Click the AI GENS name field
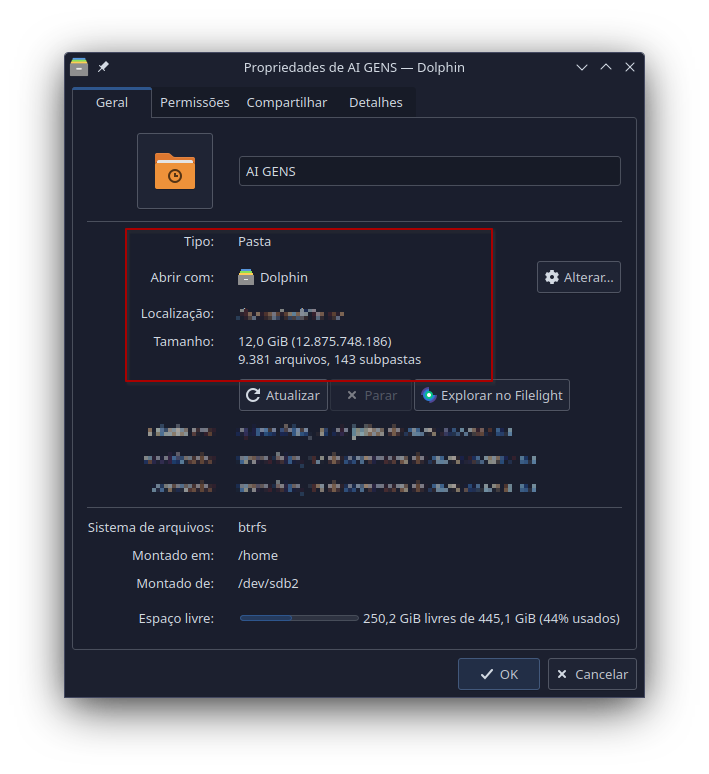This screenshot has width=709, height=774. 430,171
